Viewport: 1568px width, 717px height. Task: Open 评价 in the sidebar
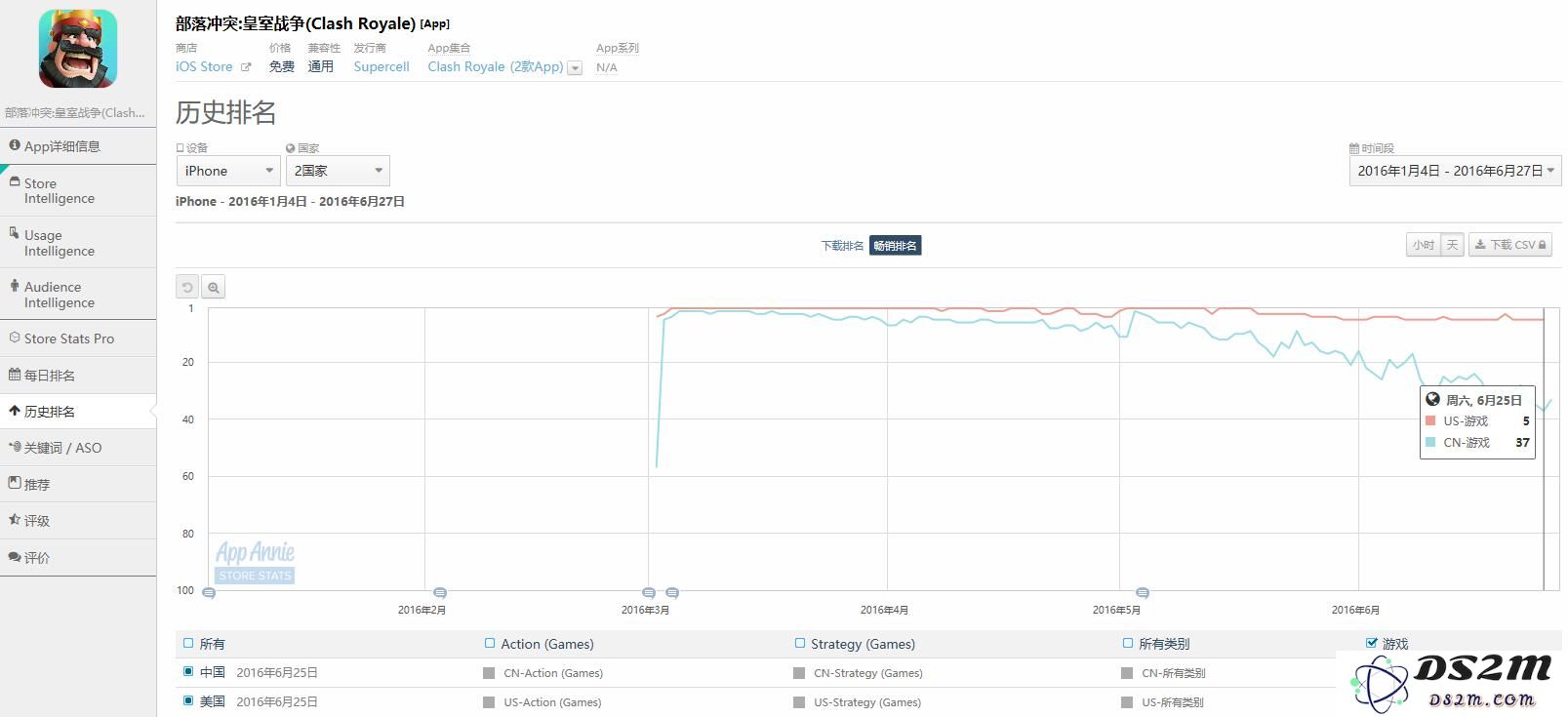coord(78,557)
